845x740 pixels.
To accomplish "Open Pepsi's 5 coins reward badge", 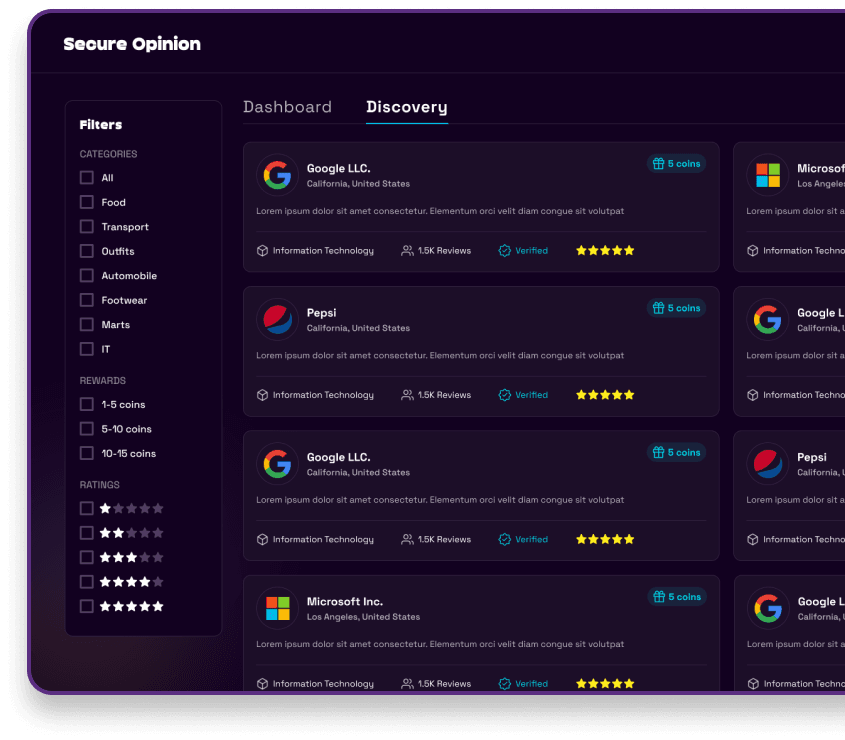I will 676,308.
